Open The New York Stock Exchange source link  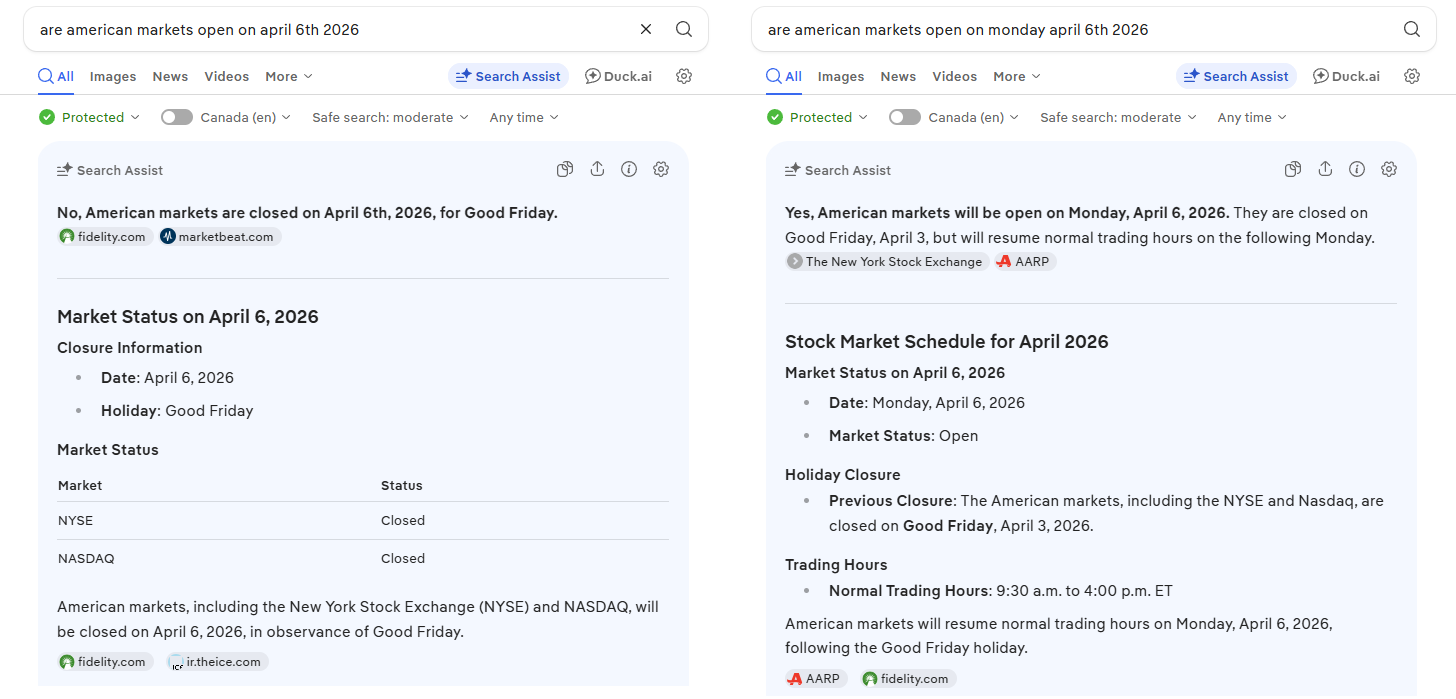point(887,262)
